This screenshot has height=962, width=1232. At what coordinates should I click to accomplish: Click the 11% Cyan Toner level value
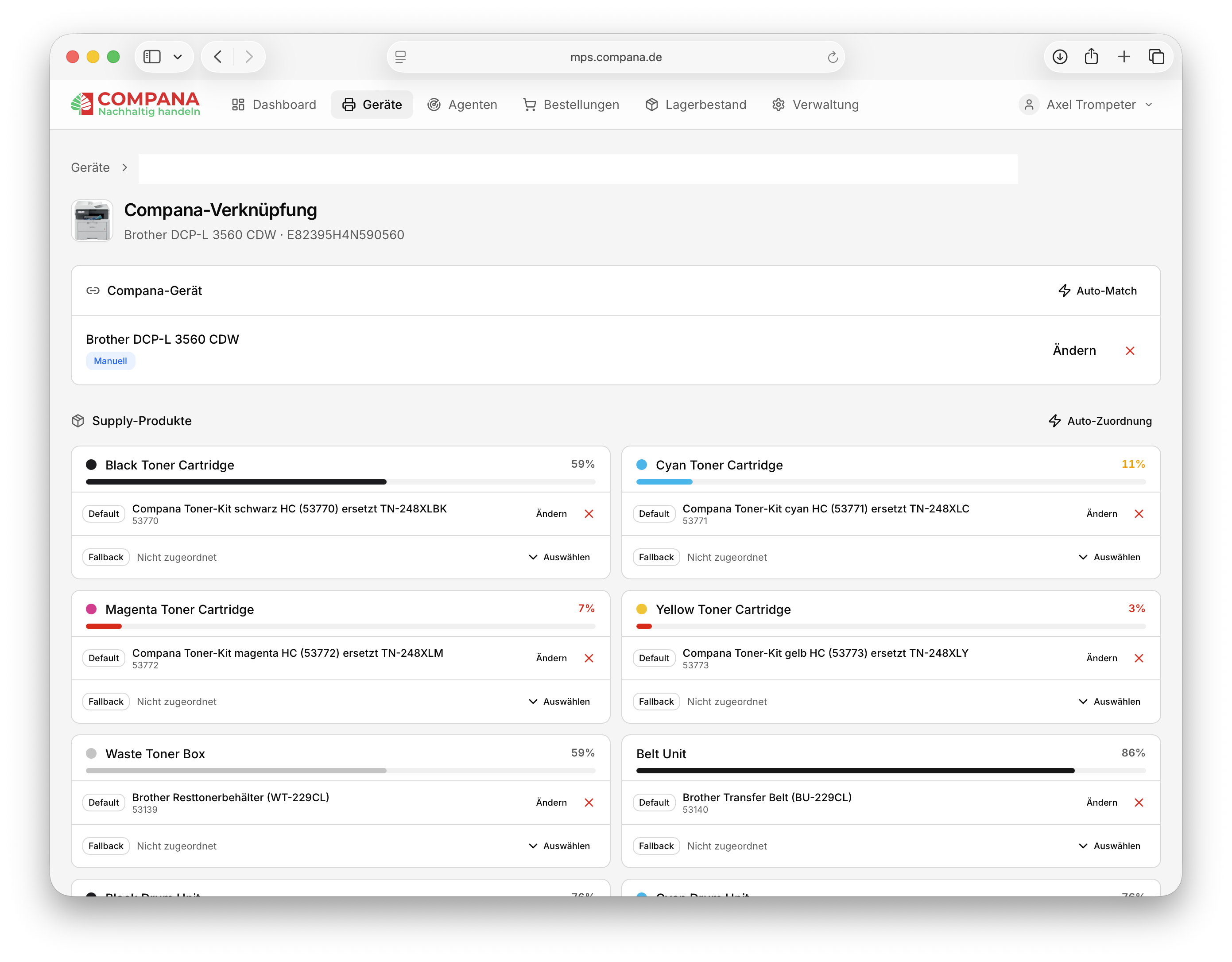click(x=1133, y=464)
